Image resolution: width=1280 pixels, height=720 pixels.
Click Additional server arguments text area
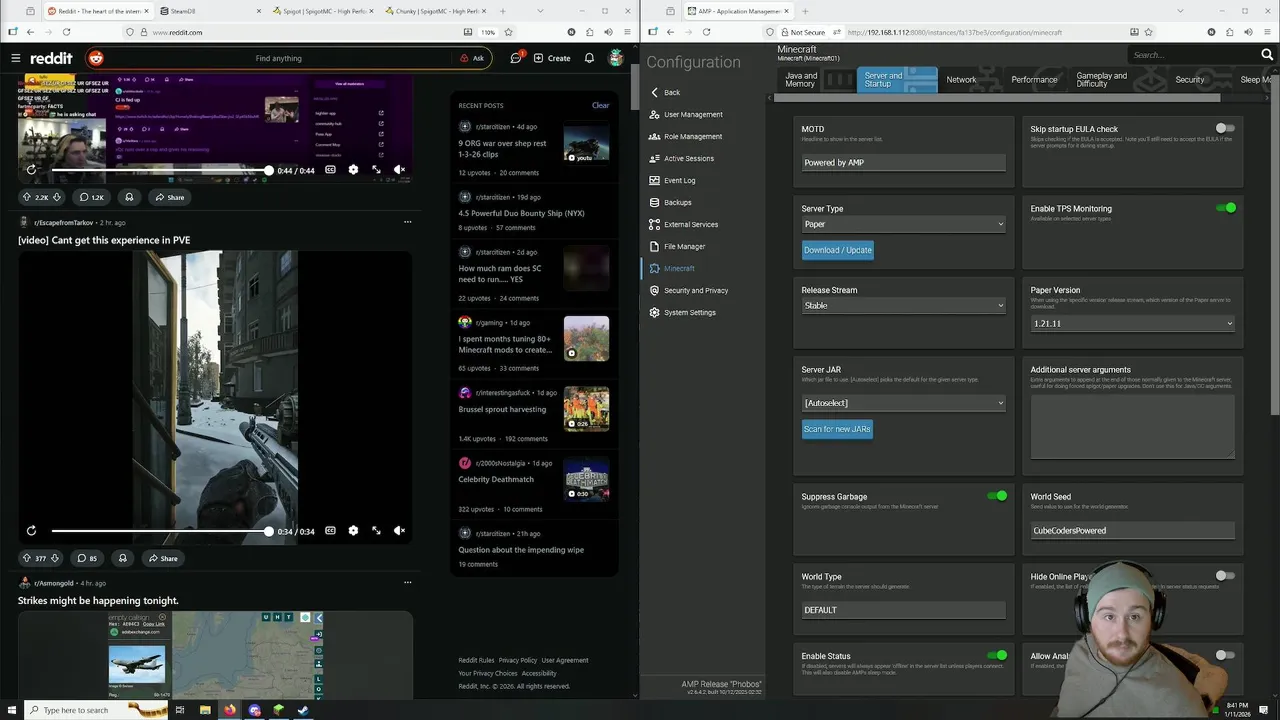(1133, 427)
